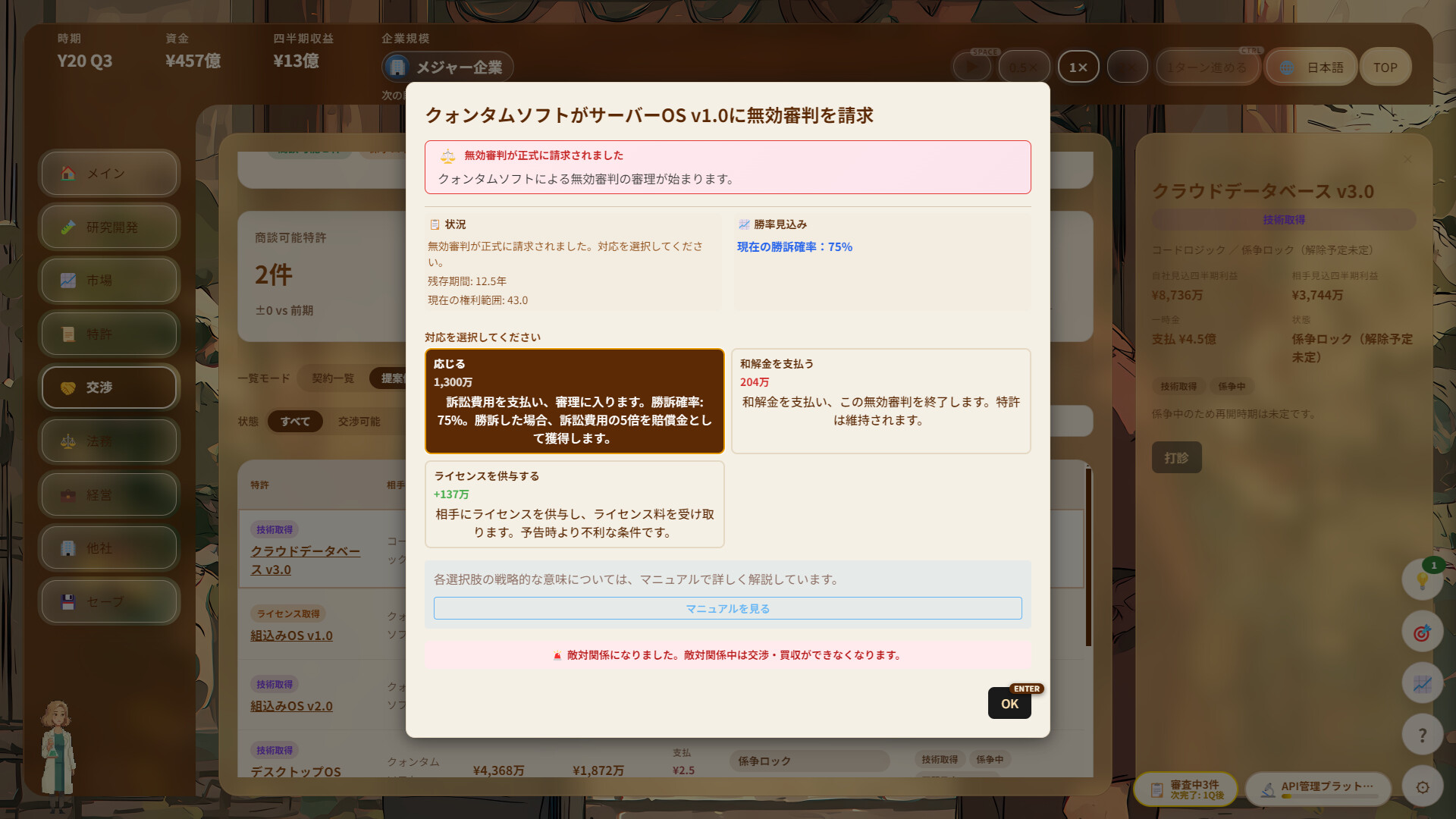Select the 0.5× game speed control

[x=1025, y=66]
